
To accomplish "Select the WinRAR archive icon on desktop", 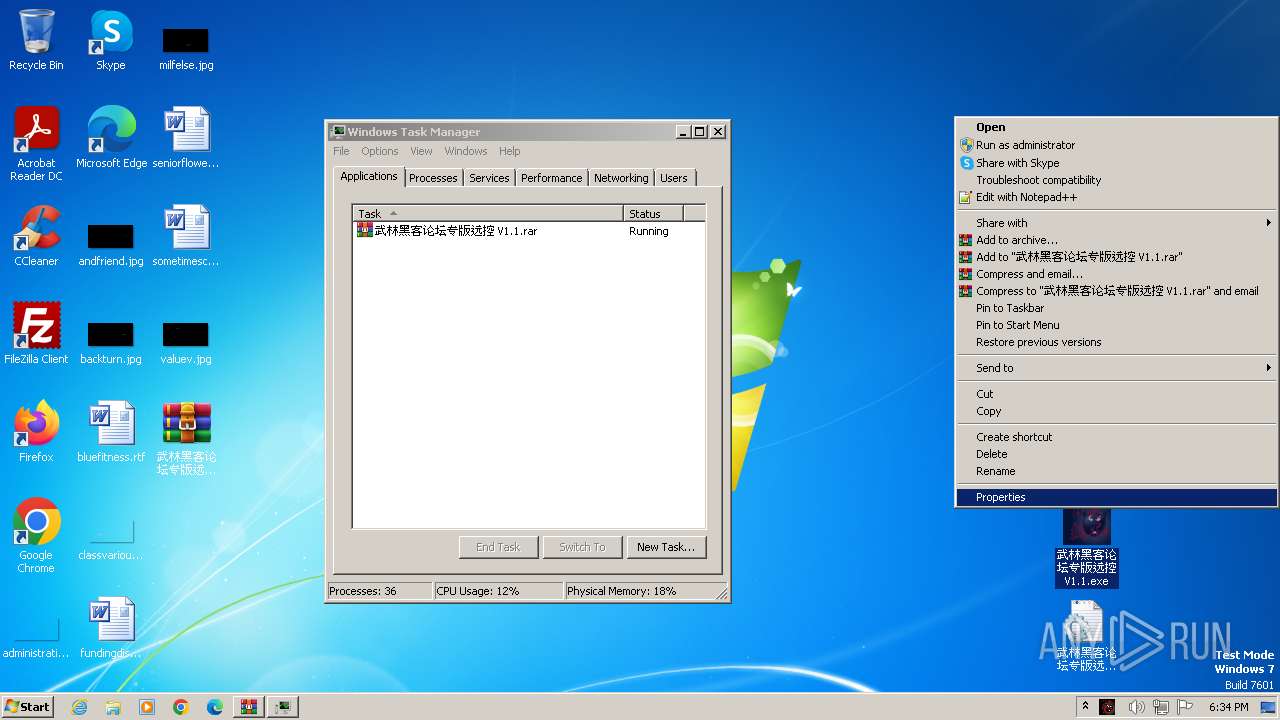I will [x=186, y=438].
